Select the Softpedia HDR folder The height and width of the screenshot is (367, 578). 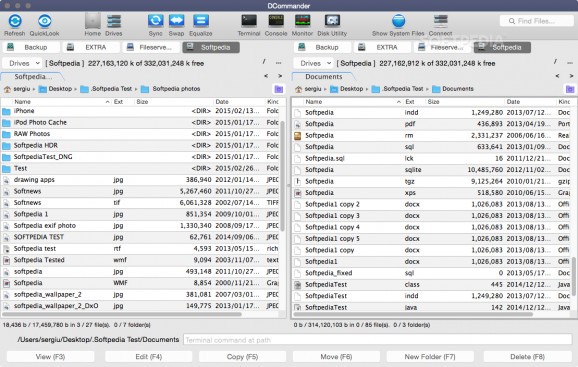(140, 145)
